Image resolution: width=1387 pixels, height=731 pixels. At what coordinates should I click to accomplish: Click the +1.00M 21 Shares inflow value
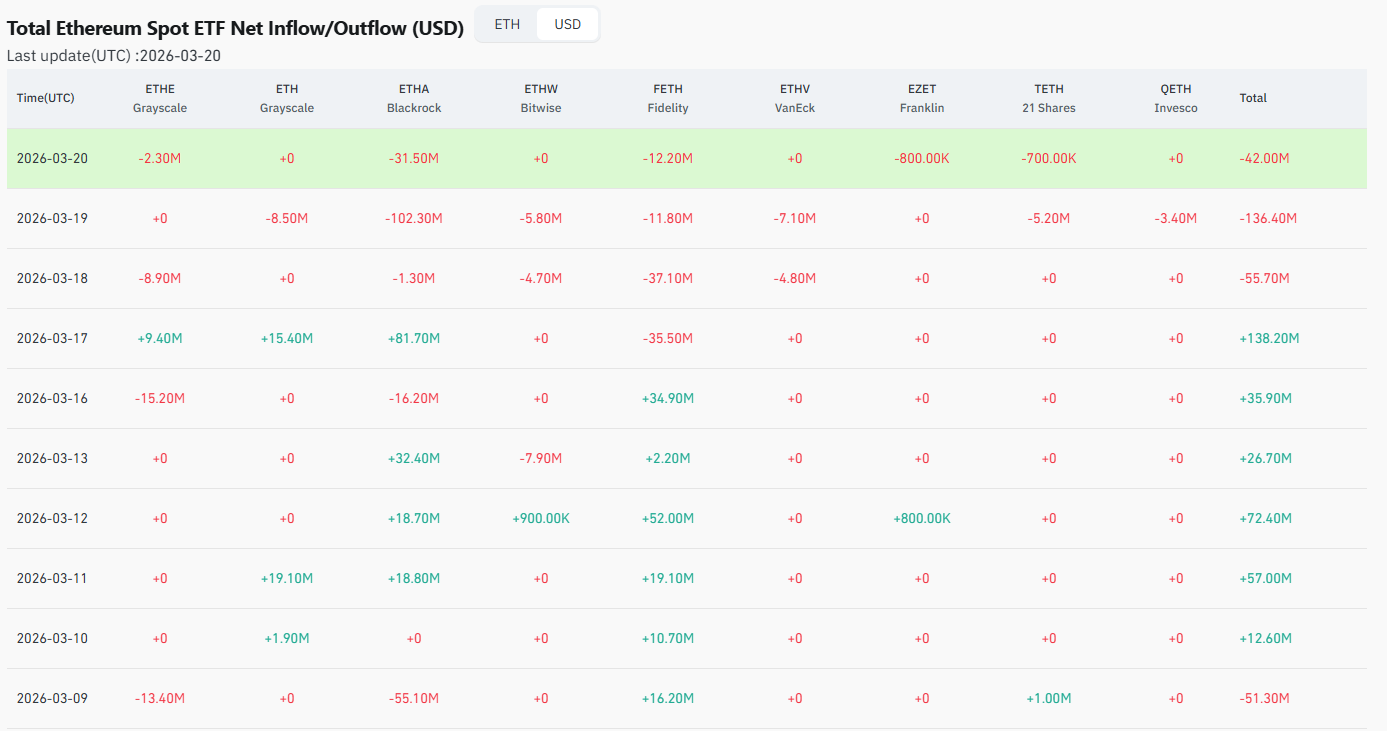pyautogui.click(x=1049, y=698)
